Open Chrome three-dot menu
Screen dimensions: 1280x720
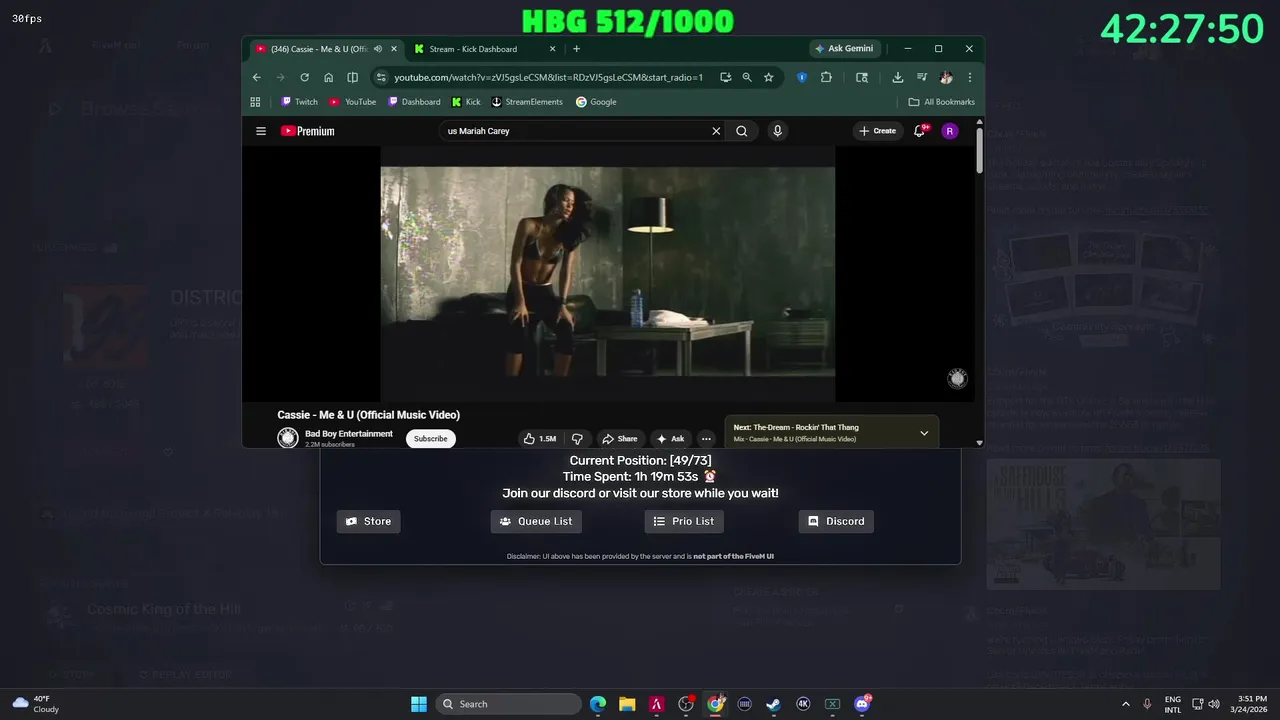(969, 77)
